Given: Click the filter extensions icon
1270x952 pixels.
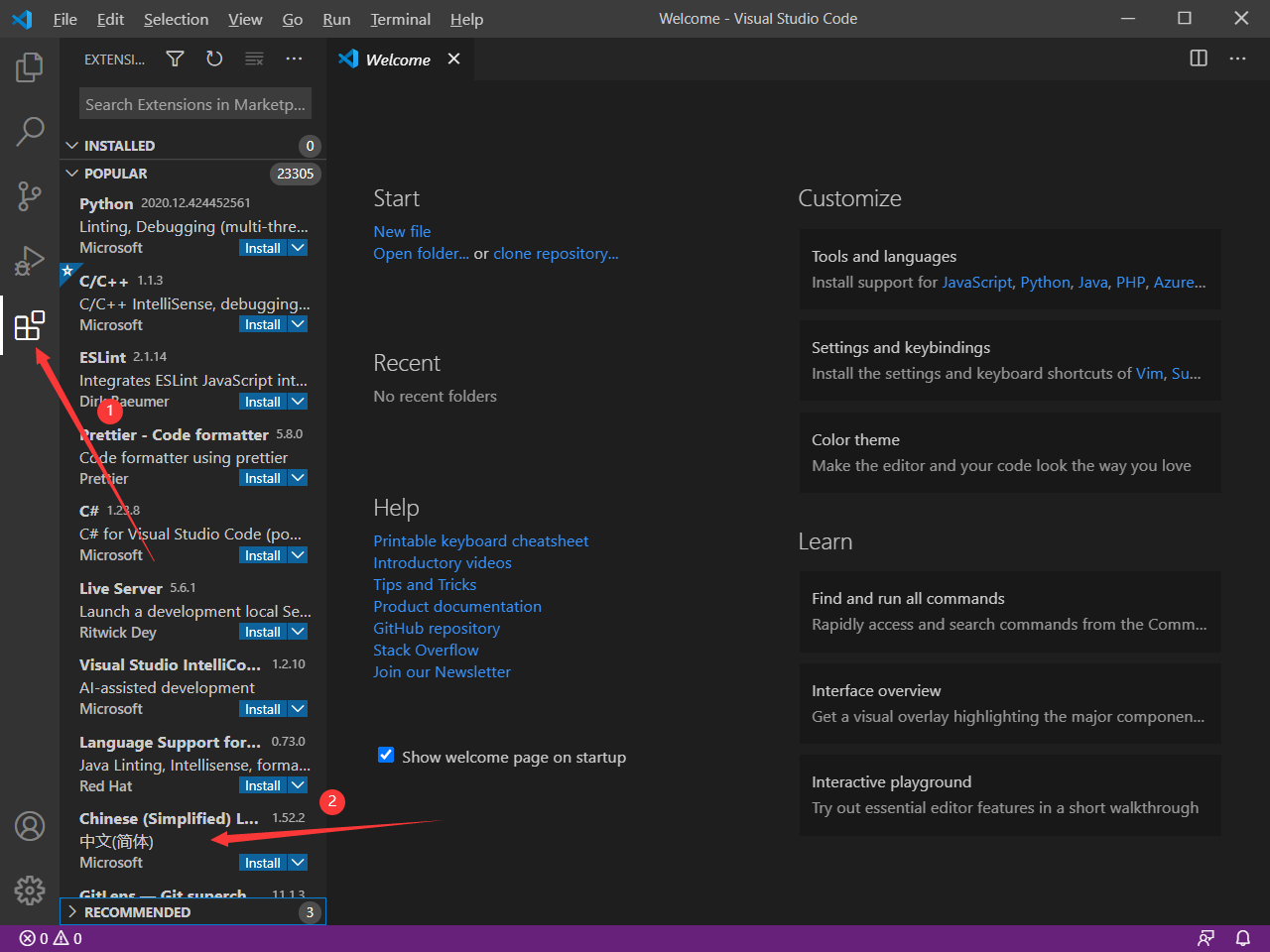Looking at the screenshot, I should pos(175,59).
